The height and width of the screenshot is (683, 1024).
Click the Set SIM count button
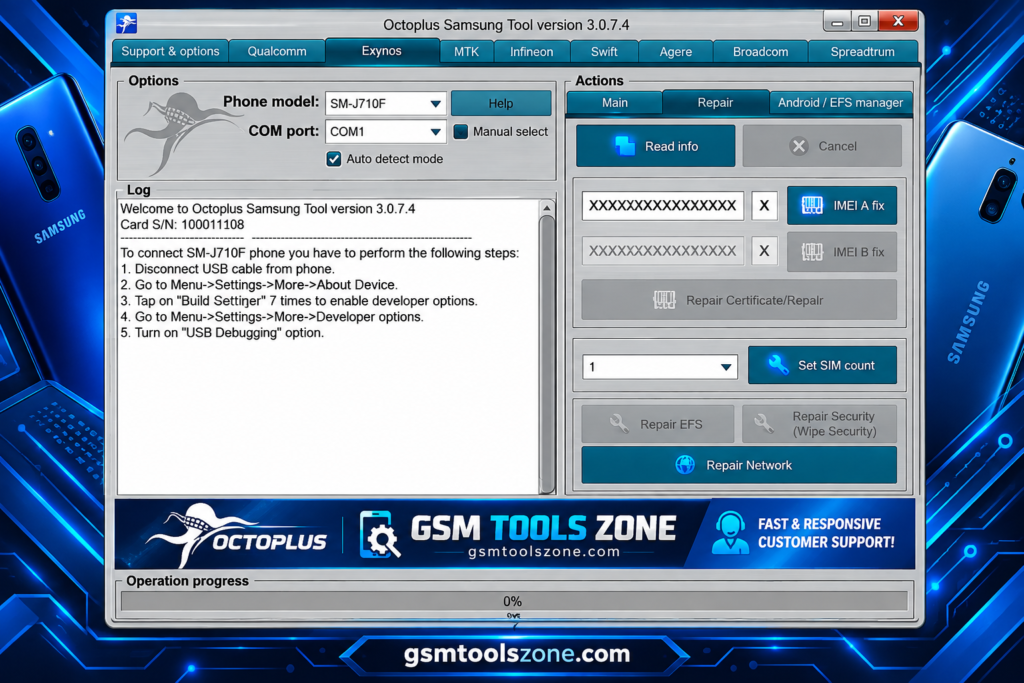[822, 366]
